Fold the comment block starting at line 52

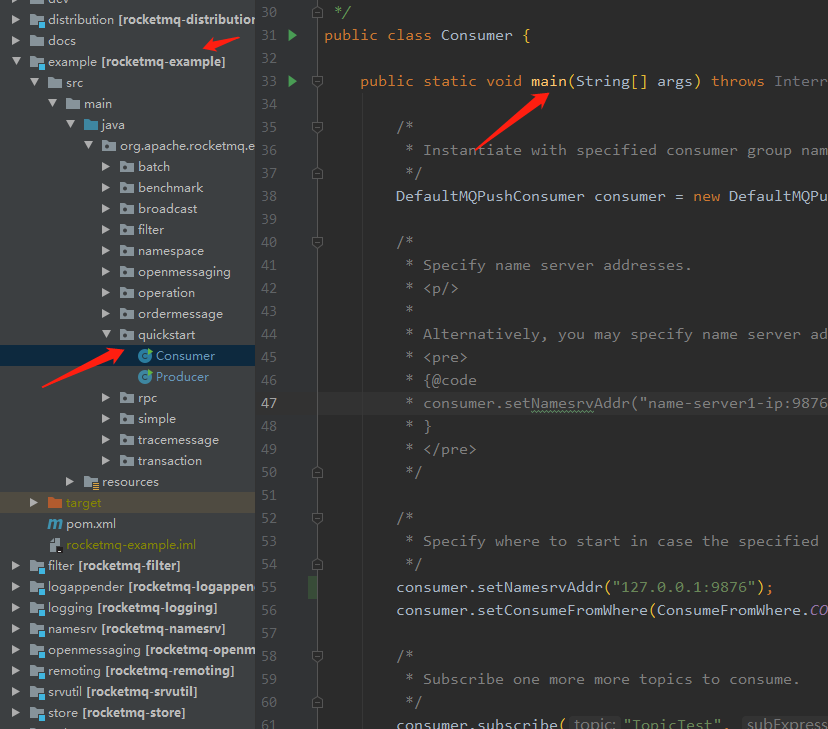point(317,518)
